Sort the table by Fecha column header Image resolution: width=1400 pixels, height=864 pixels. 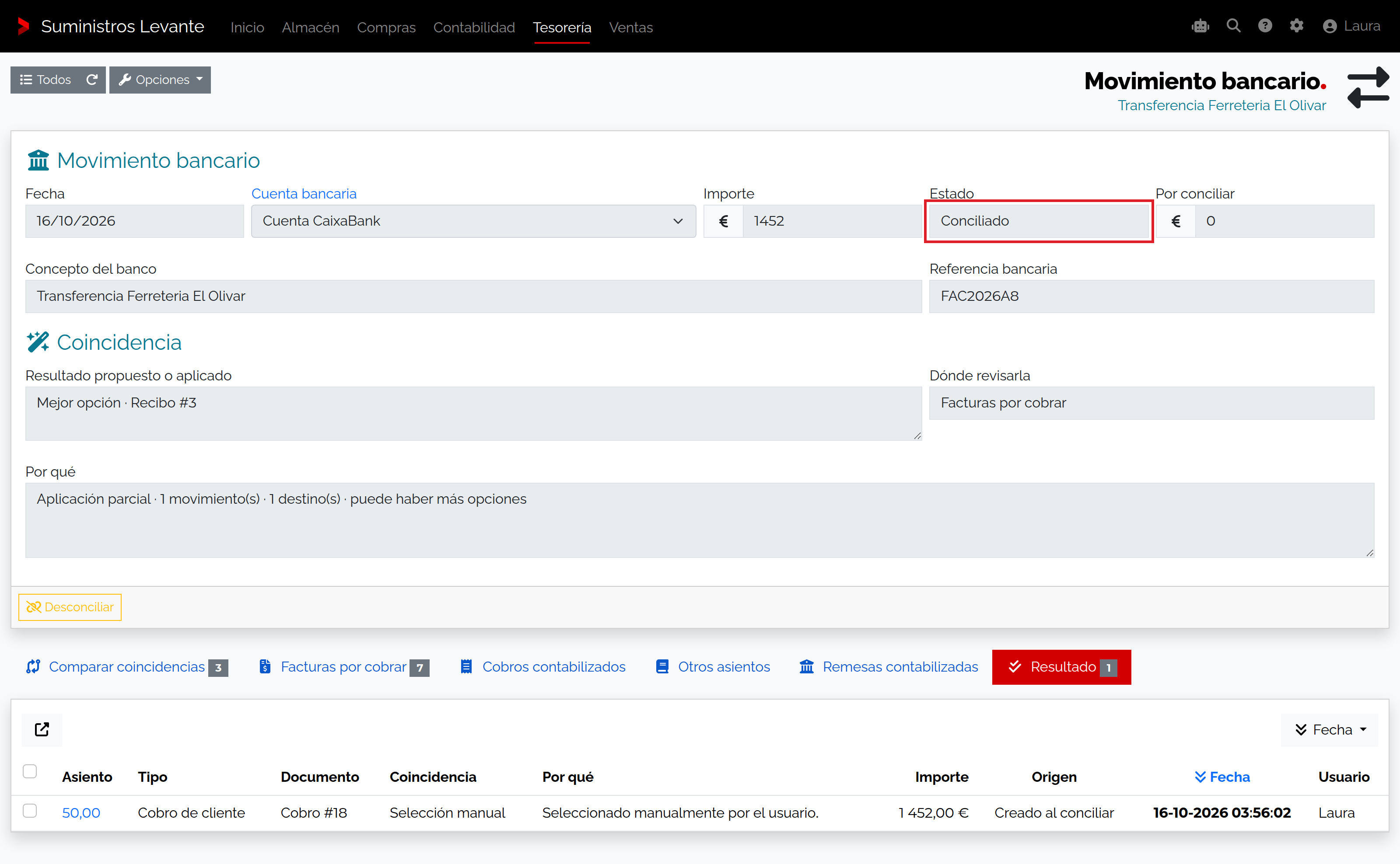[1222, 777]
